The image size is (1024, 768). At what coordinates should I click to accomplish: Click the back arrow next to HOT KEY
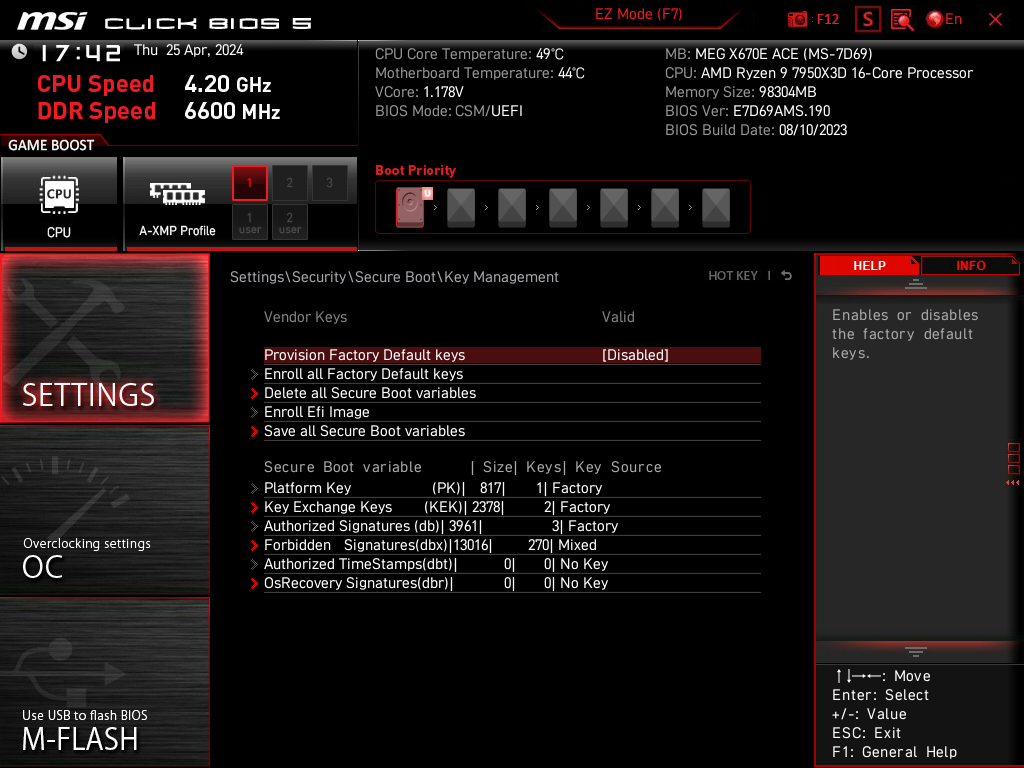pyautogui.click(x=787, y=276)
